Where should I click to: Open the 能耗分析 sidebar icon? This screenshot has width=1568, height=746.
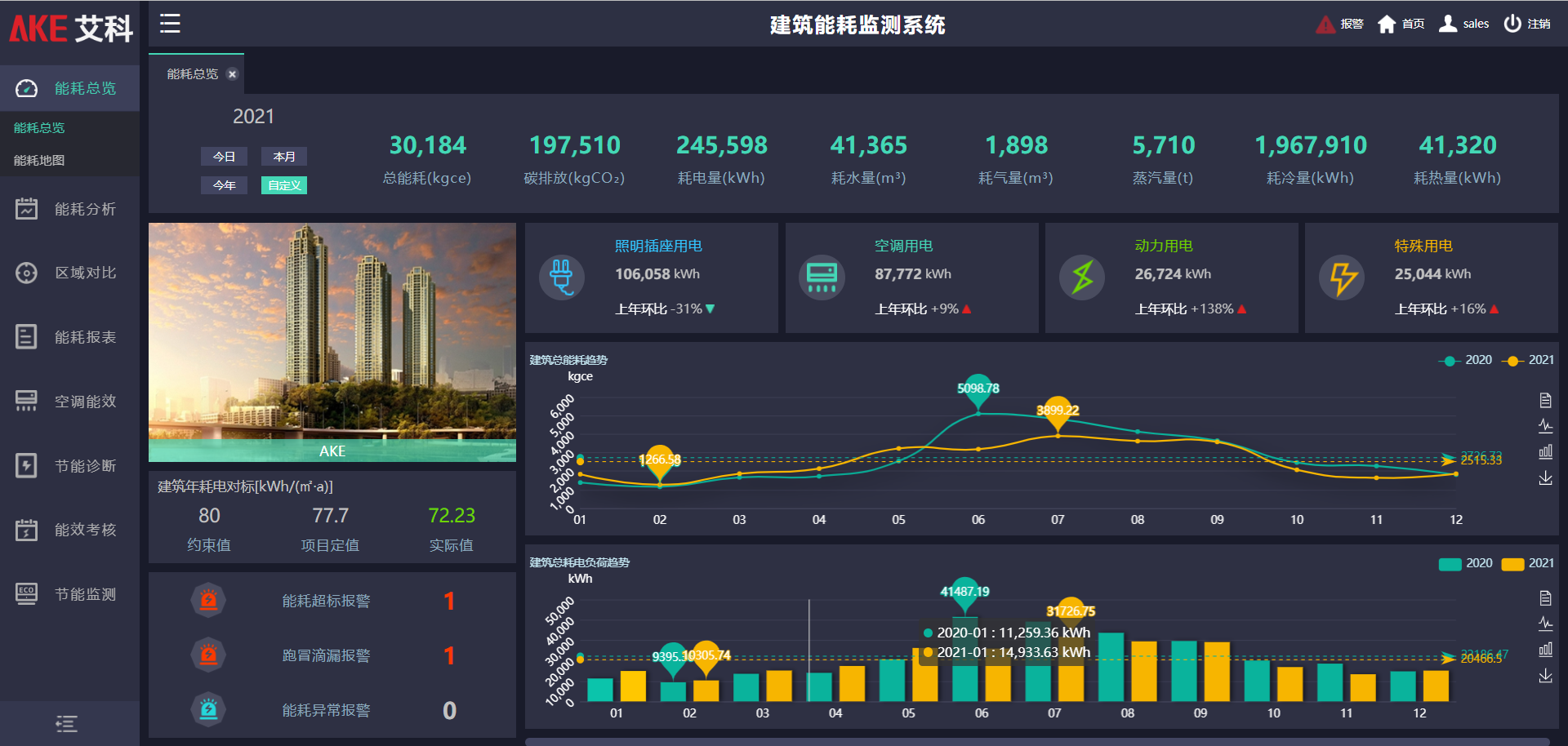click(69, 209)
